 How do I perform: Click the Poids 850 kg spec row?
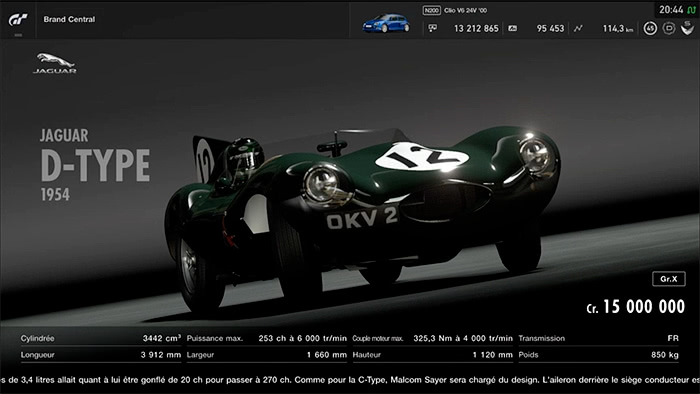[x=599, y=355]
